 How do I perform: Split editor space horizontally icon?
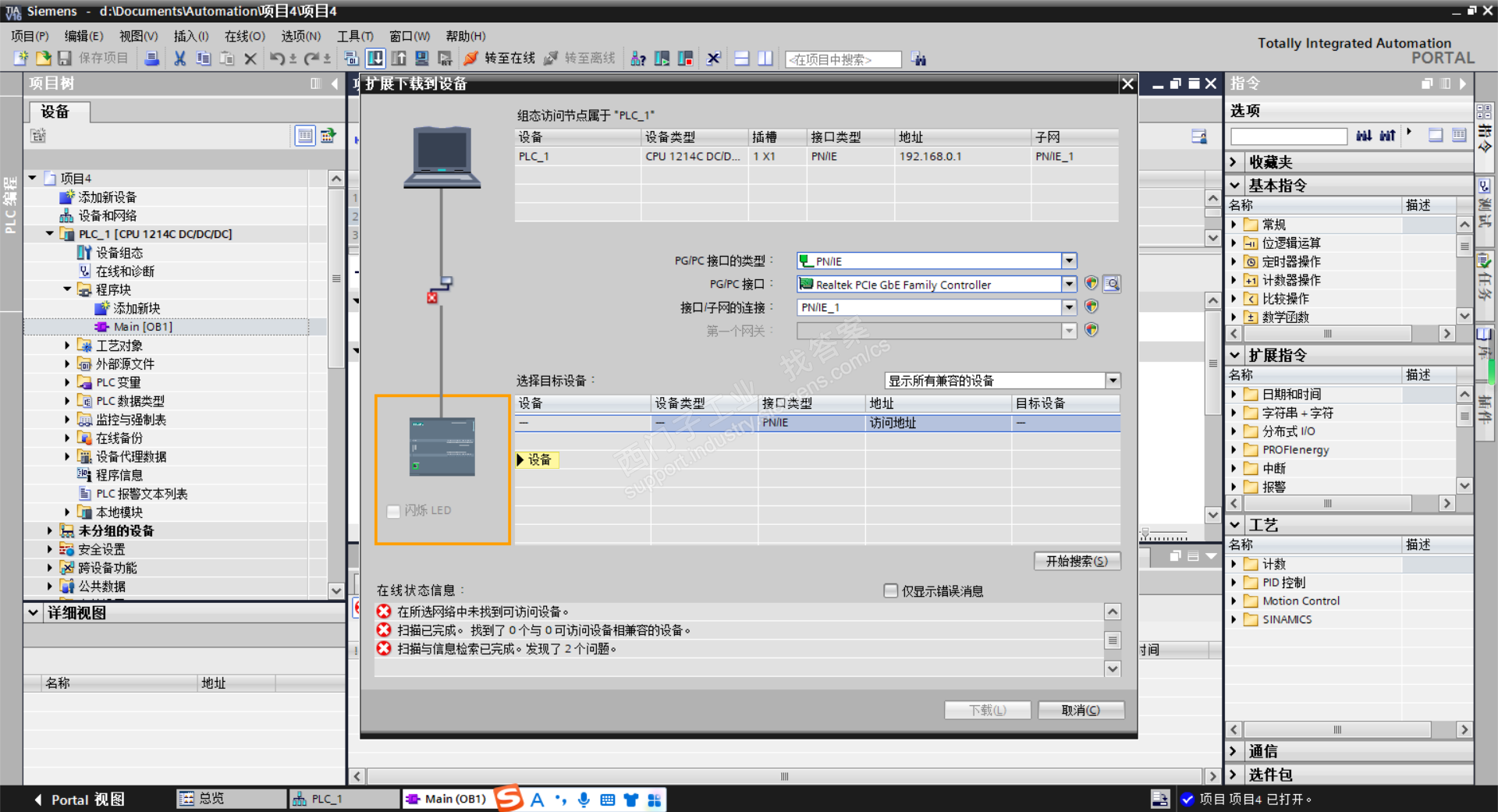[x=742, y=59]
